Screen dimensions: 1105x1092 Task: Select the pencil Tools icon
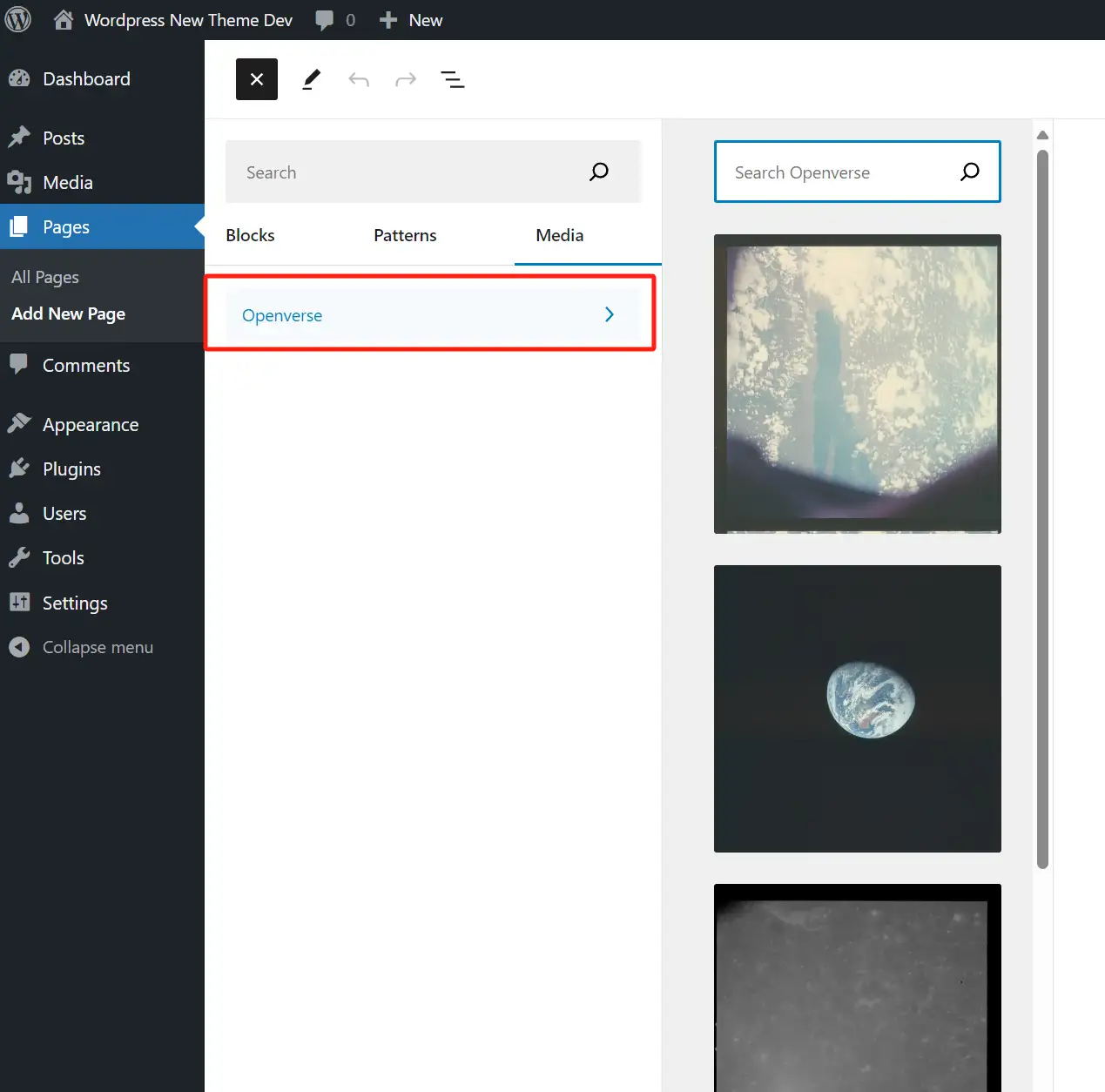[x=311, y=79]
